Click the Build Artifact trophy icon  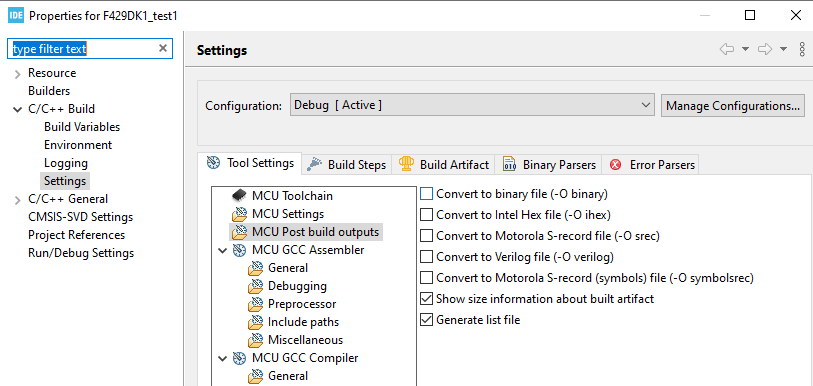(406, 164)
